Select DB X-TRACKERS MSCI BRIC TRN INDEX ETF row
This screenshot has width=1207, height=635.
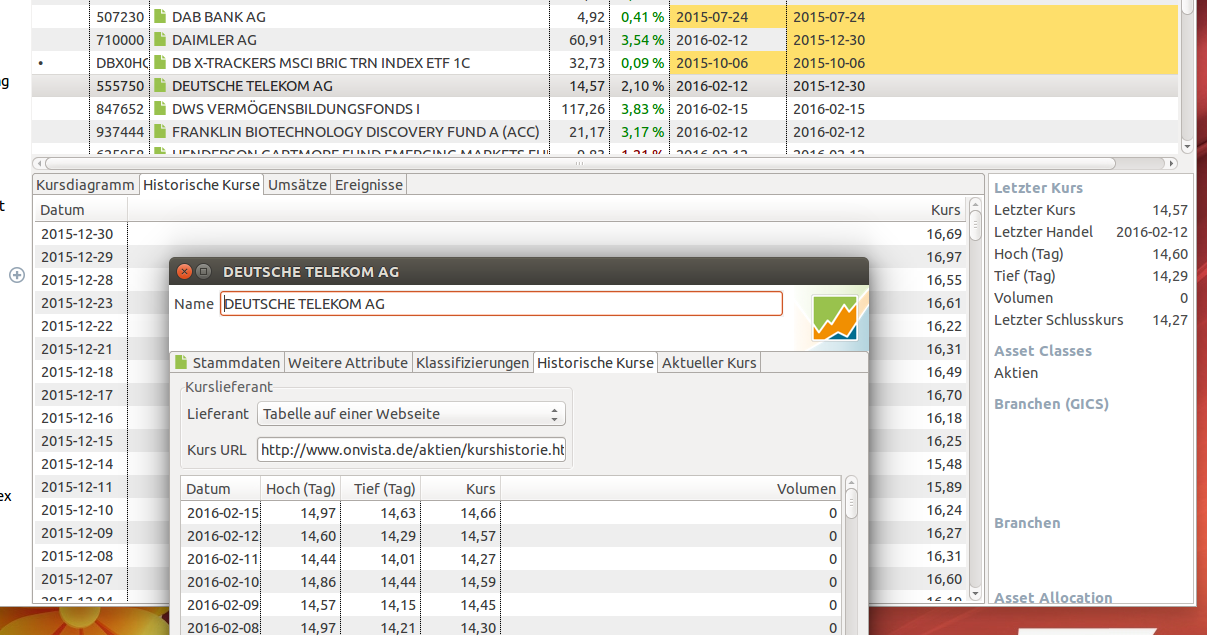tap(606, 63)
